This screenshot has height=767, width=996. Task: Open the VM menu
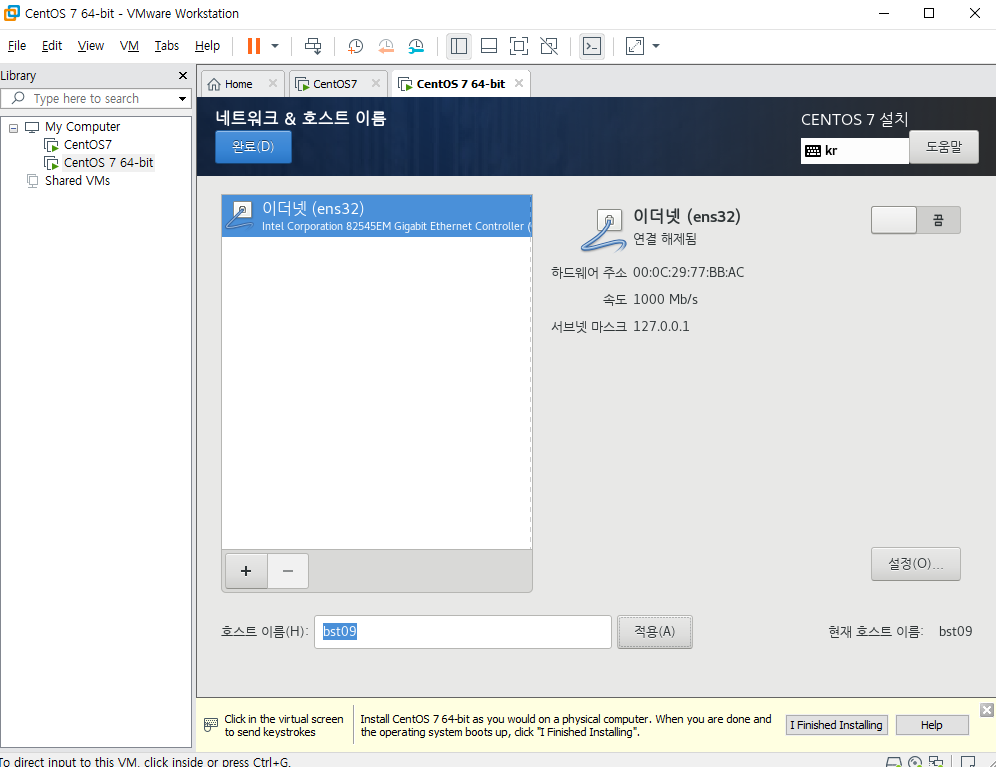point(129,46)
